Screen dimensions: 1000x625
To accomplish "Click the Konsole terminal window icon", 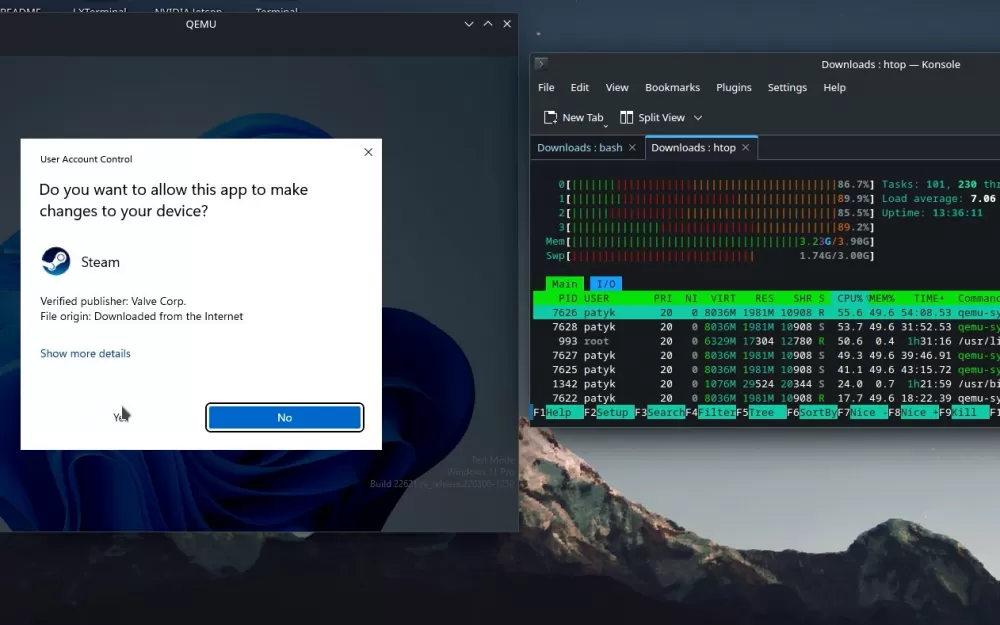I will point(541,63).
